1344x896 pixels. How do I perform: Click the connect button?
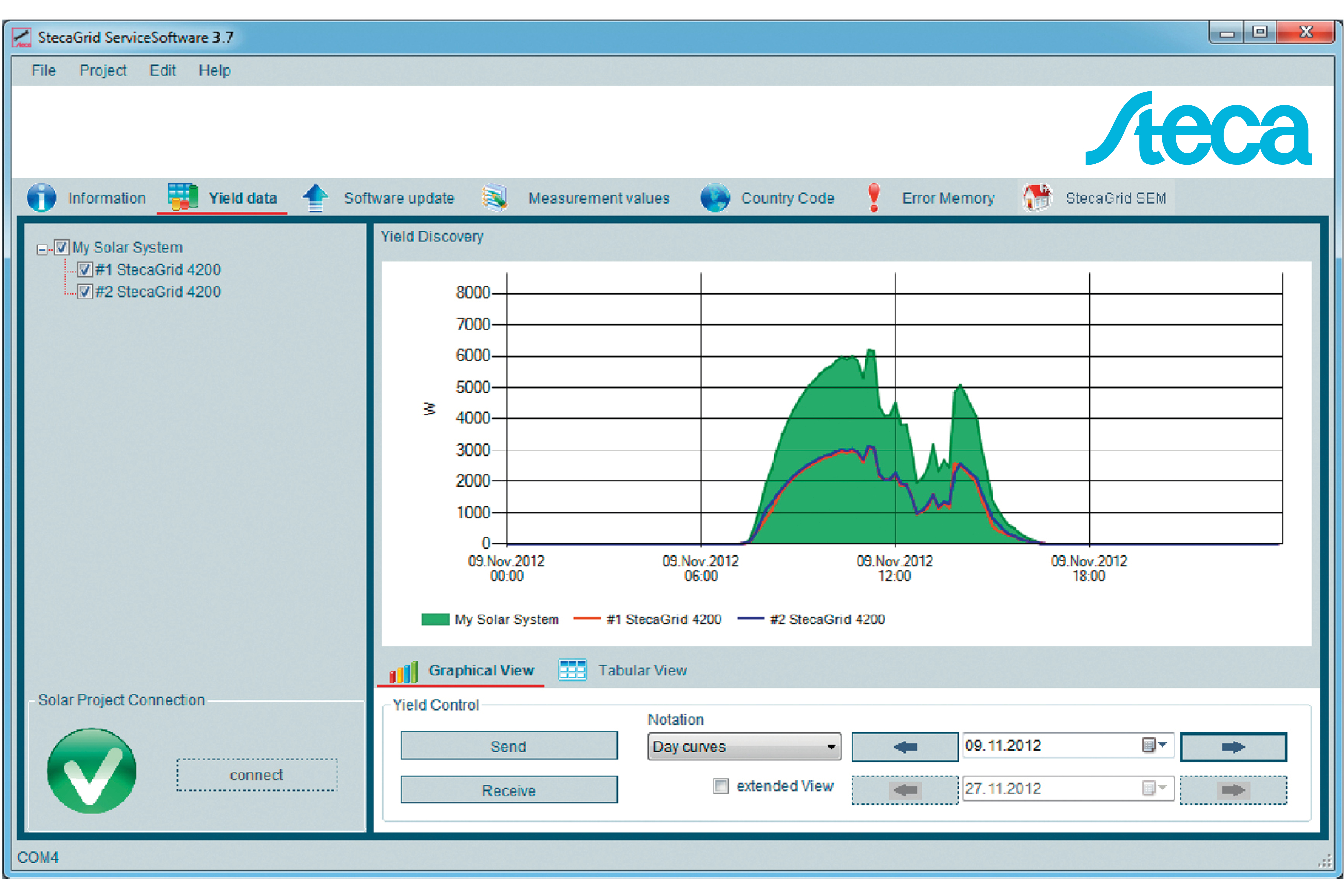coord(257,775)
